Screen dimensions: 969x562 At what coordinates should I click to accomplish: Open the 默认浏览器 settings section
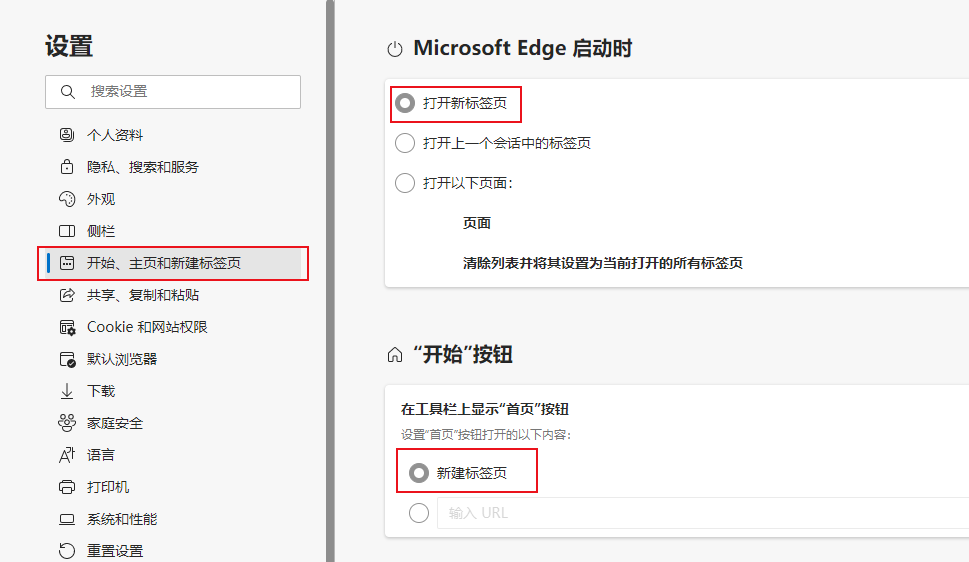121,359
